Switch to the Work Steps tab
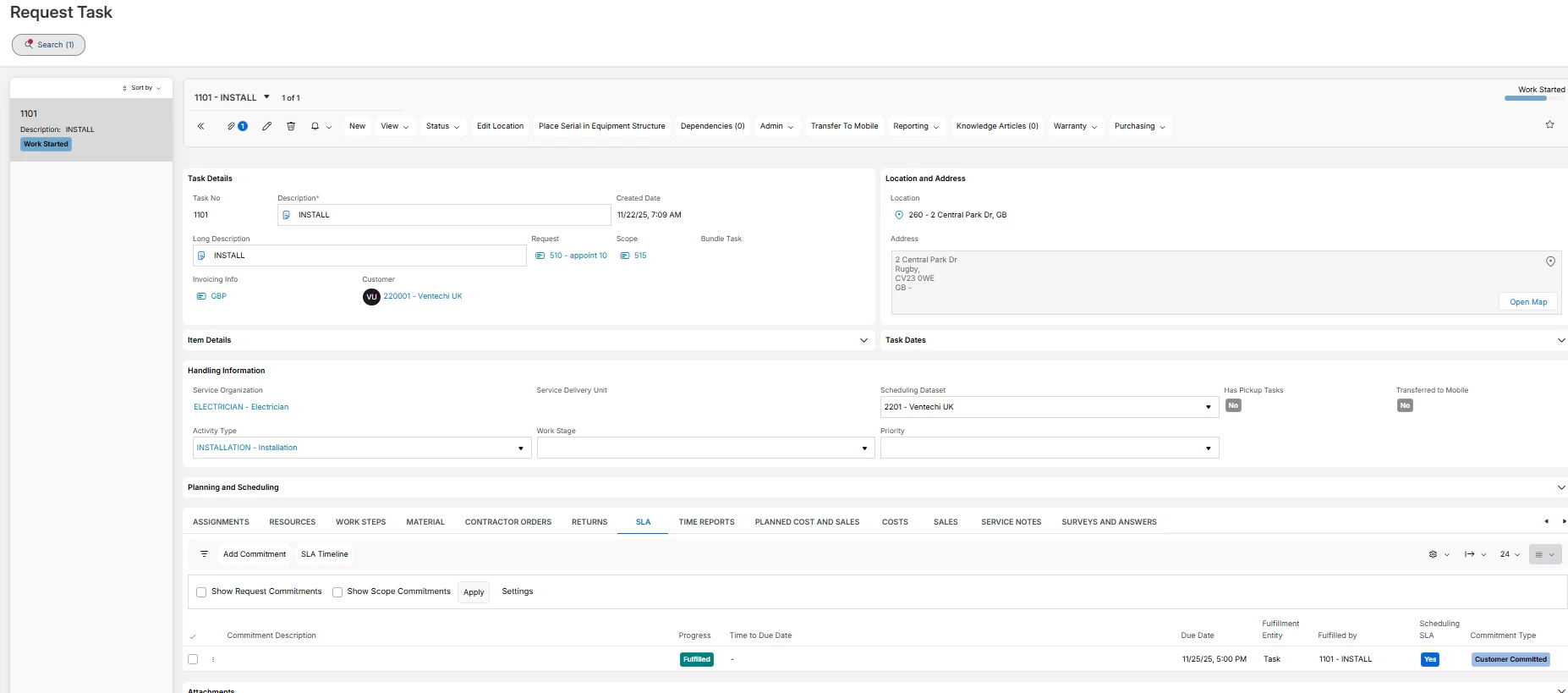This screenshot has width=1568, height=693. coord(360,522)
